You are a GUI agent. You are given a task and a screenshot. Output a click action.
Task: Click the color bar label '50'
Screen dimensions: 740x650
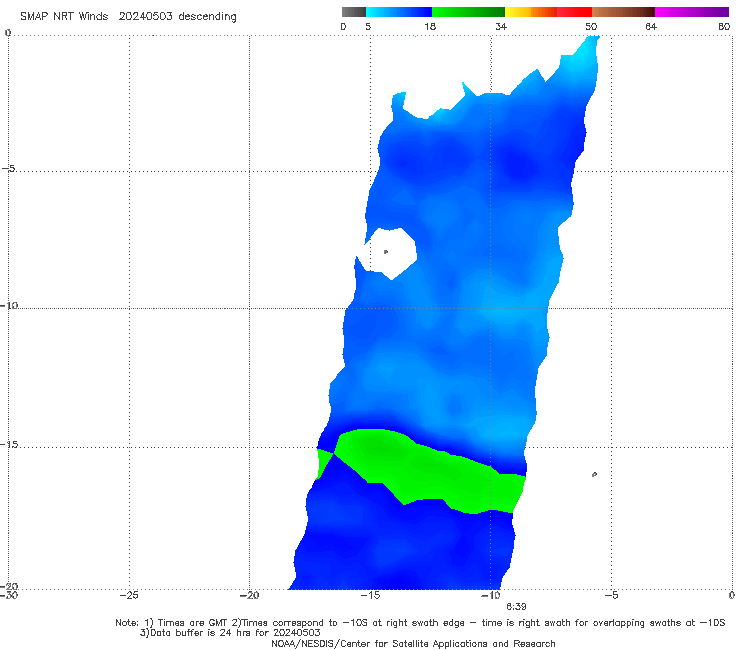pyautogui.click(x=591, y=26)
